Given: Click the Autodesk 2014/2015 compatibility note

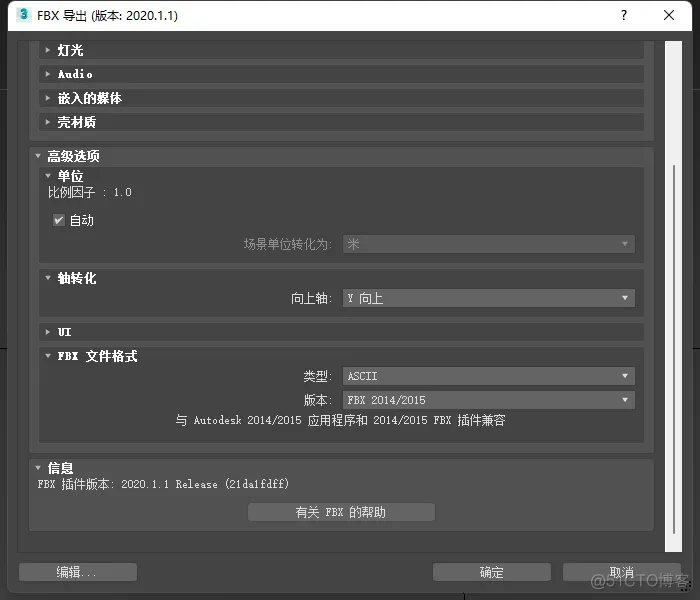Looking at the screenshot, I should [340, 420].
